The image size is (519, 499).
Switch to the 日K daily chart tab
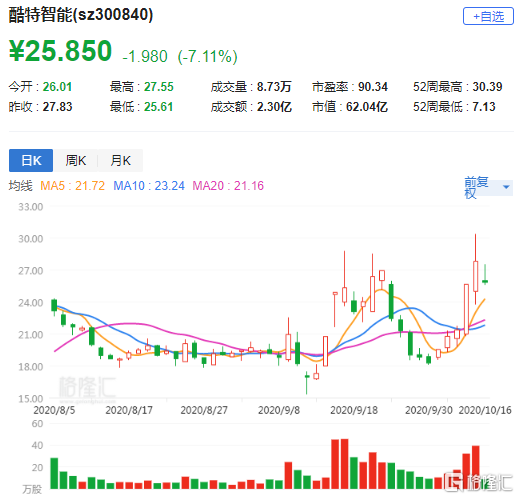31,160
